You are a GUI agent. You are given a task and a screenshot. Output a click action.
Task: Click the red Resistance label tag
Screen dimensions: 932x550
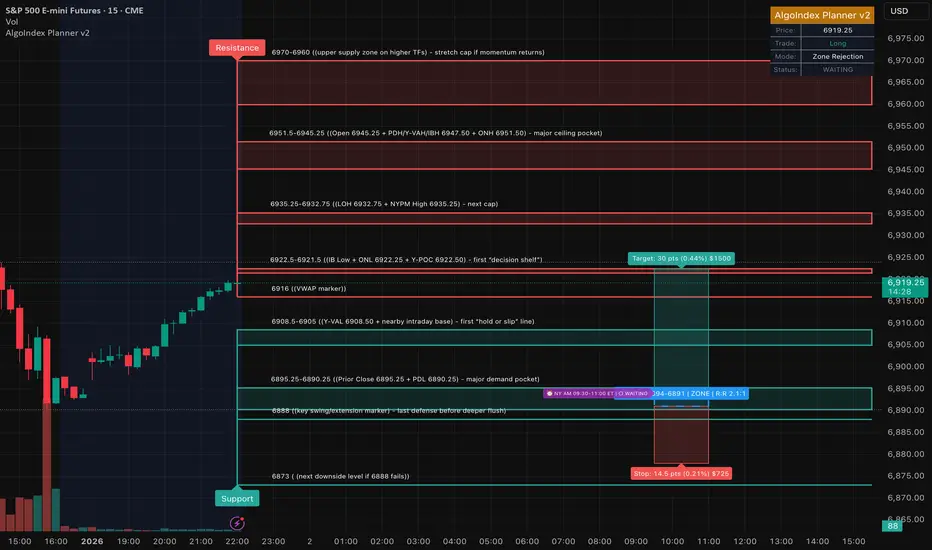point(237,48)
